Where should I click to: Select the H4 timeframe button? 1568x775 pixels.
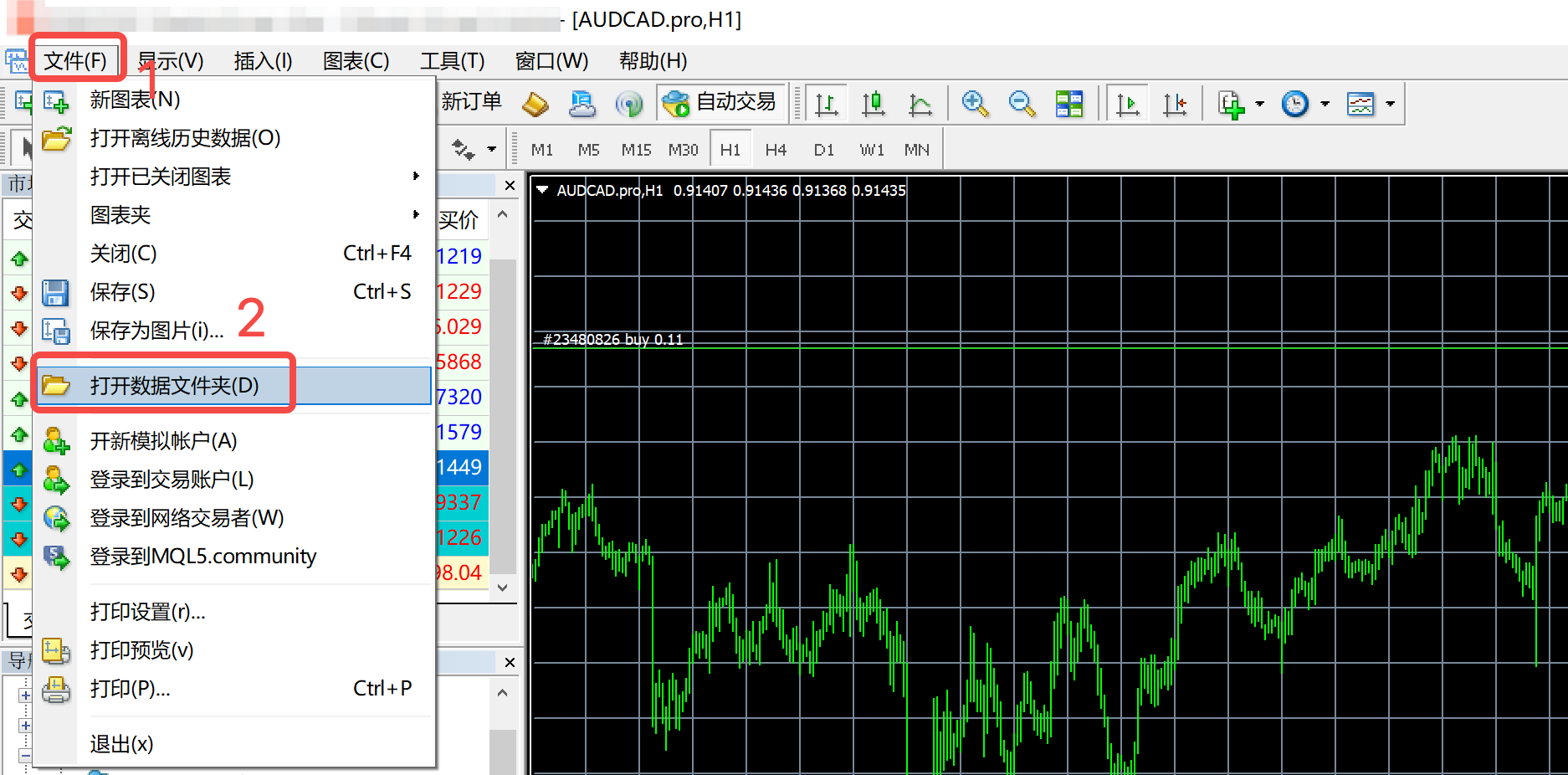pyautogui.click(x=776, y=150)
